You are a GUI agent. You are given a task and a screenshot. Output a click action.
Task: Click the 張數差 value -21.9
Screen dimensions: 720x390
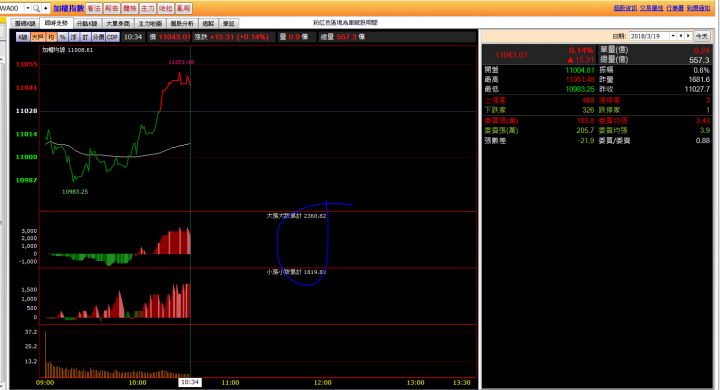tap(586, 141)
